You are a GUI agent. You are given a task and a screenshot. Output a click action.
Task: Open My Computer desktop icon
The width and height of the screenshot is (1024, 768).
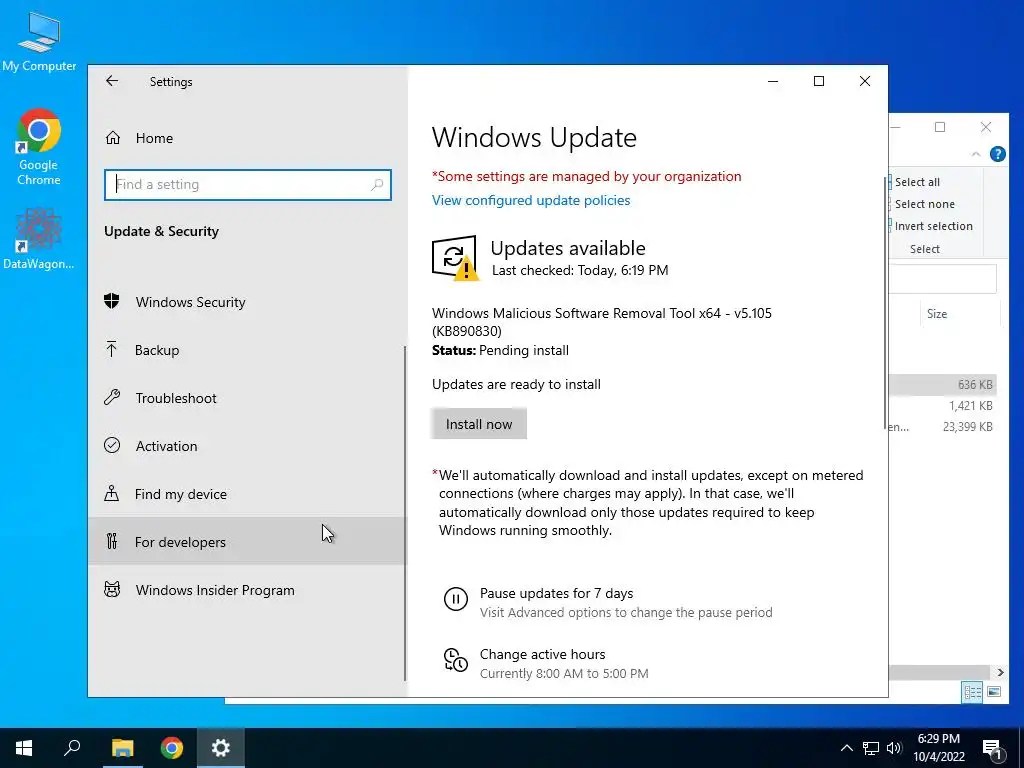tap(39, 42)
